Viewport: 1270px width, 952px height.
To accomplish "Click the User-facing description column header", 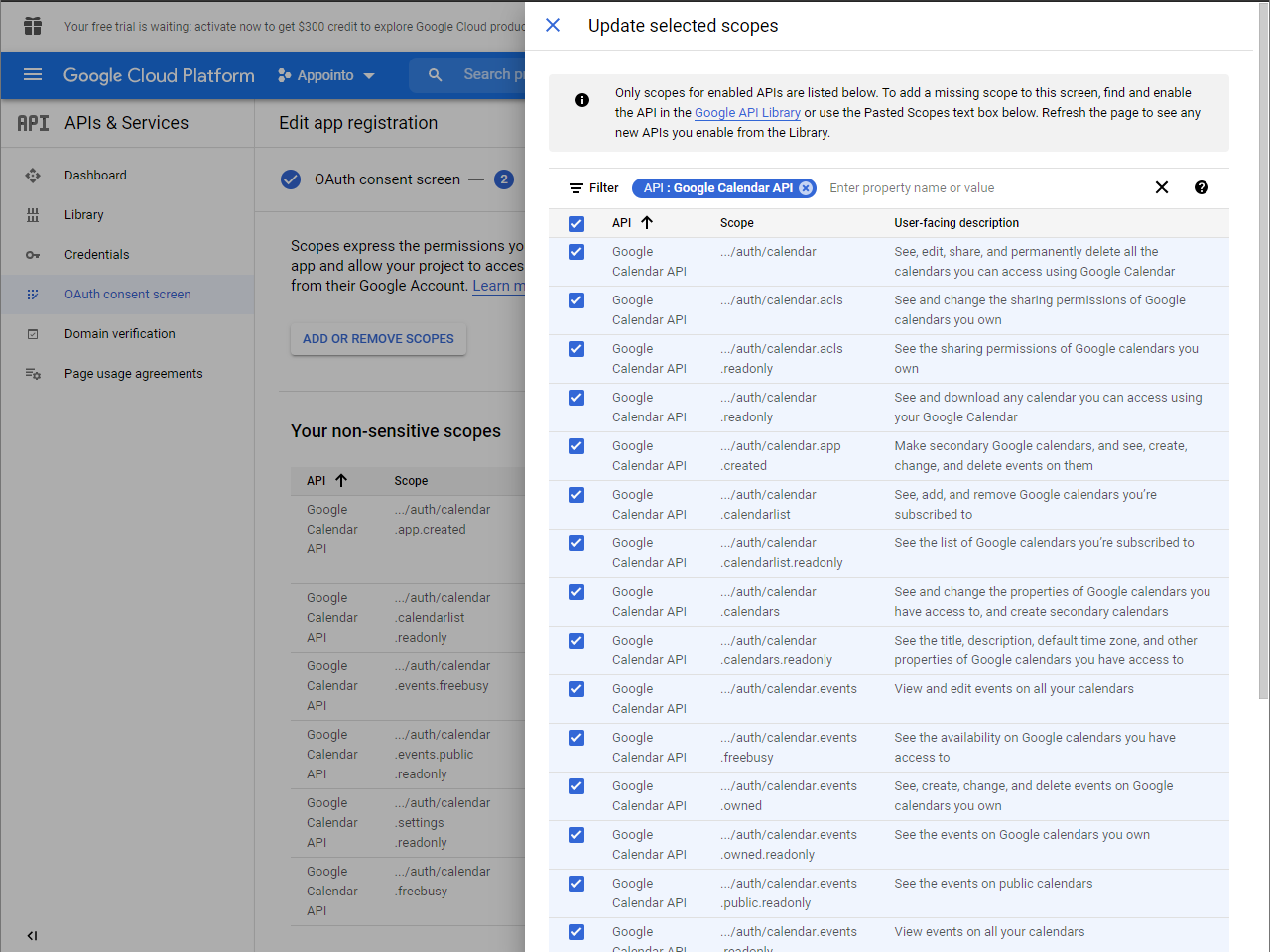I will point(956,223).
